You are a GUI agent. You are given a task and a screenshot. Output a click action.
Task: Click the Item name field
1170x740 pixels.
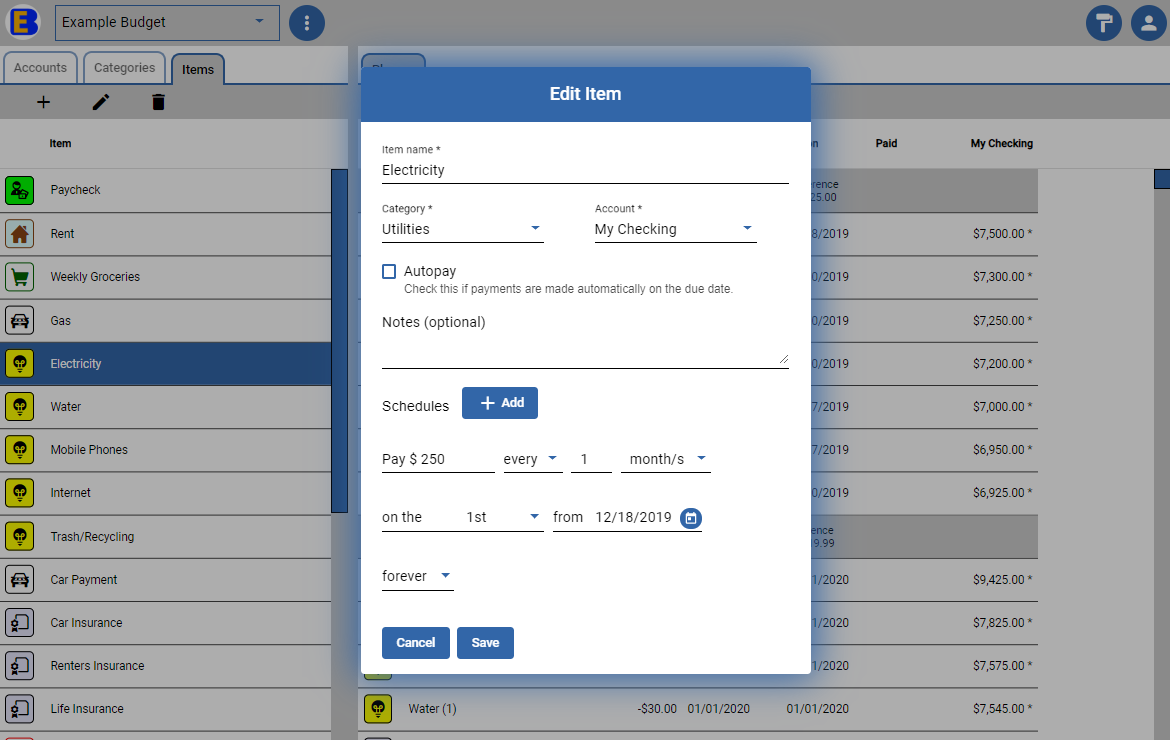[585, 170]
